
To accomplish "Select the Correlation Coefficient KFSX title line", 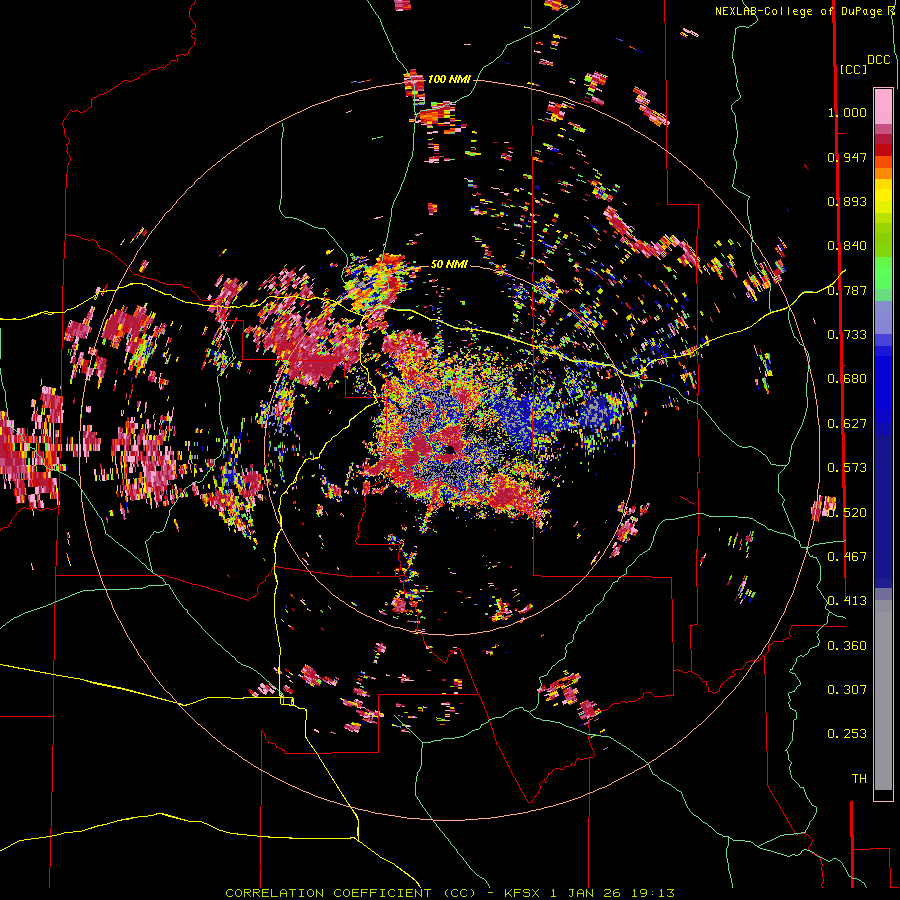I will click(x=449, y=893).
